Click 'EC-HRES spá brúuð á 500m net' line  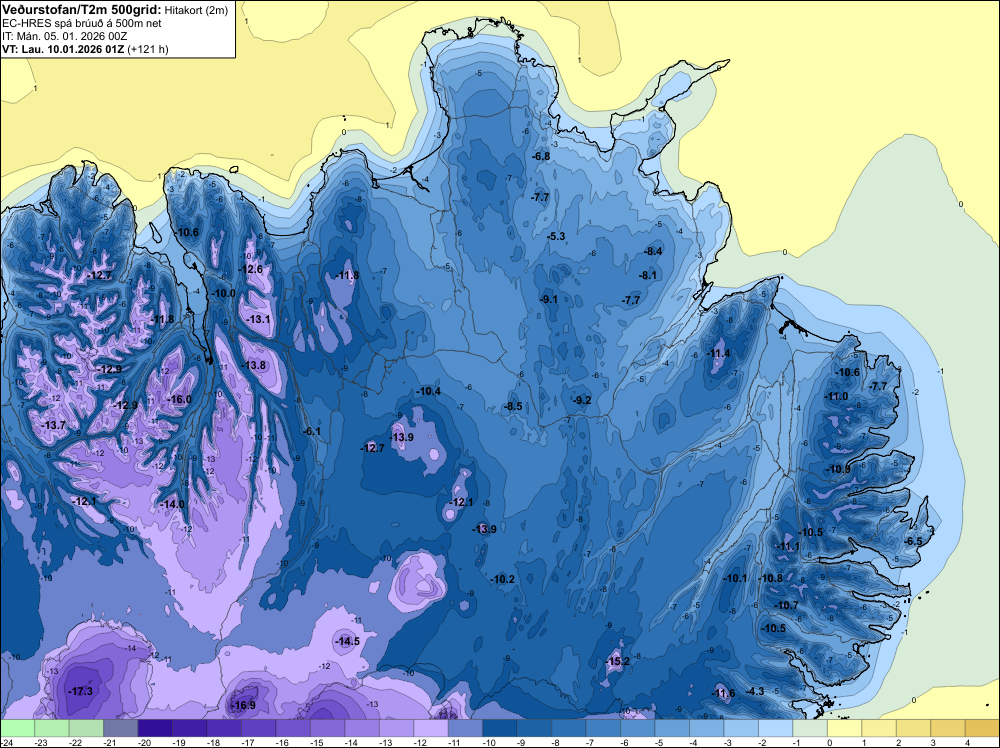[x=82, y=24]
